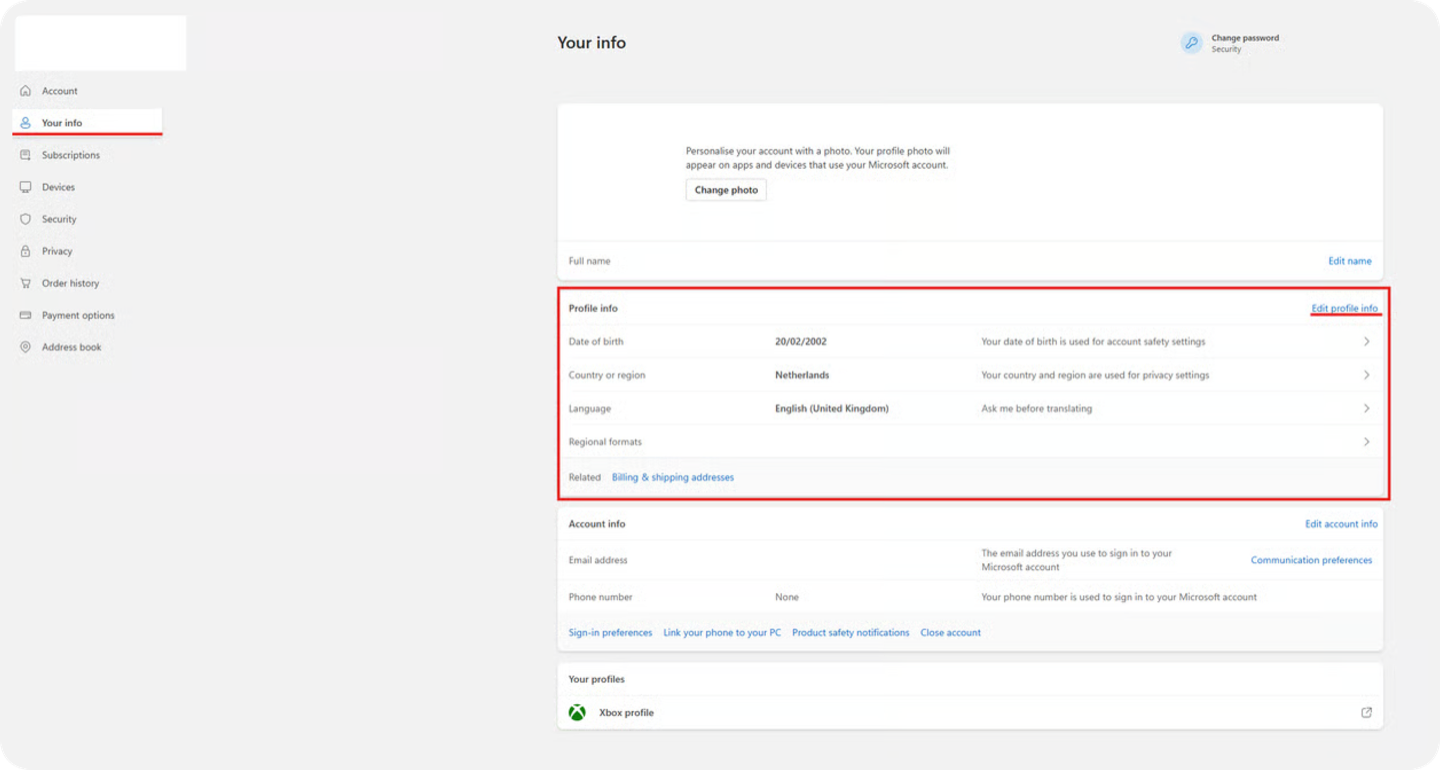The image size is (1440, 770).
Task: Click the Full name label
Action: (589, 261)
